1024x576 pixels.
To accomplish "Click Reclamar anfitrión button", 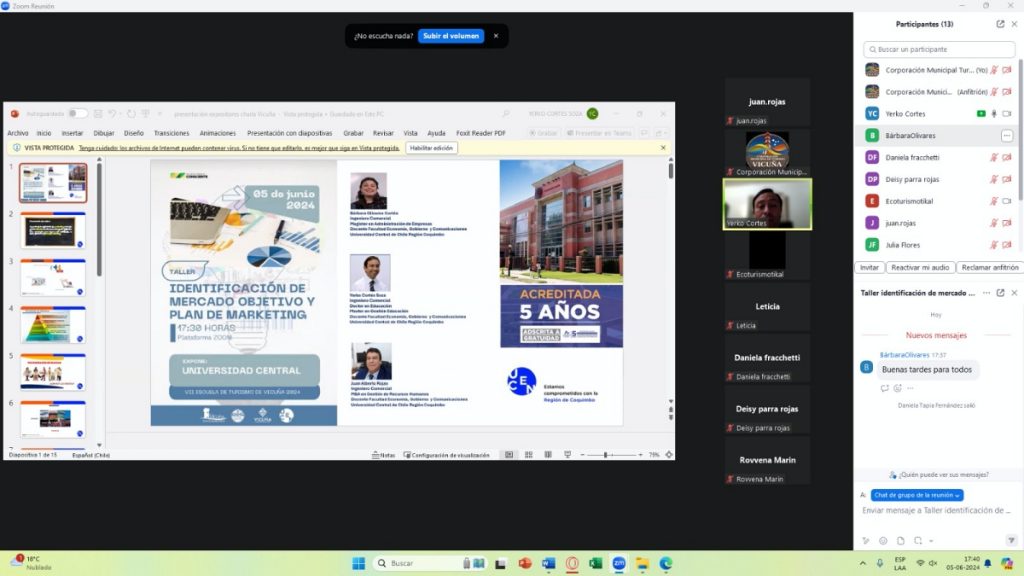I will click(x=989, y=268).
